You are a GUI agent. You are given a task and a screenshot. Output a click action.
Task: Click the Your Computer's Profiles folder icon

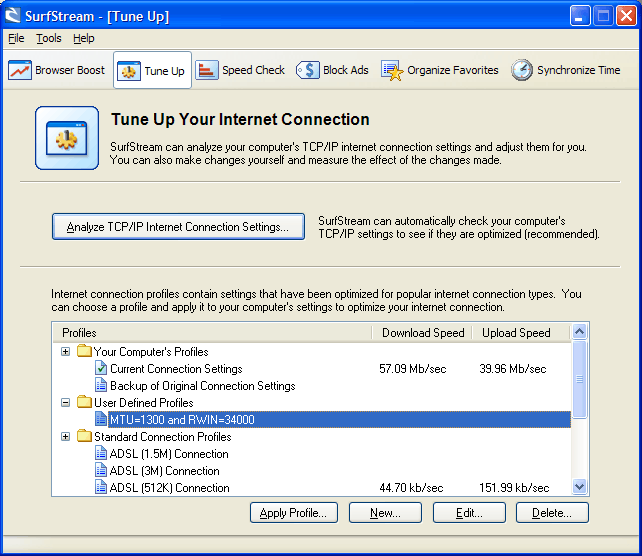(84, 351)
